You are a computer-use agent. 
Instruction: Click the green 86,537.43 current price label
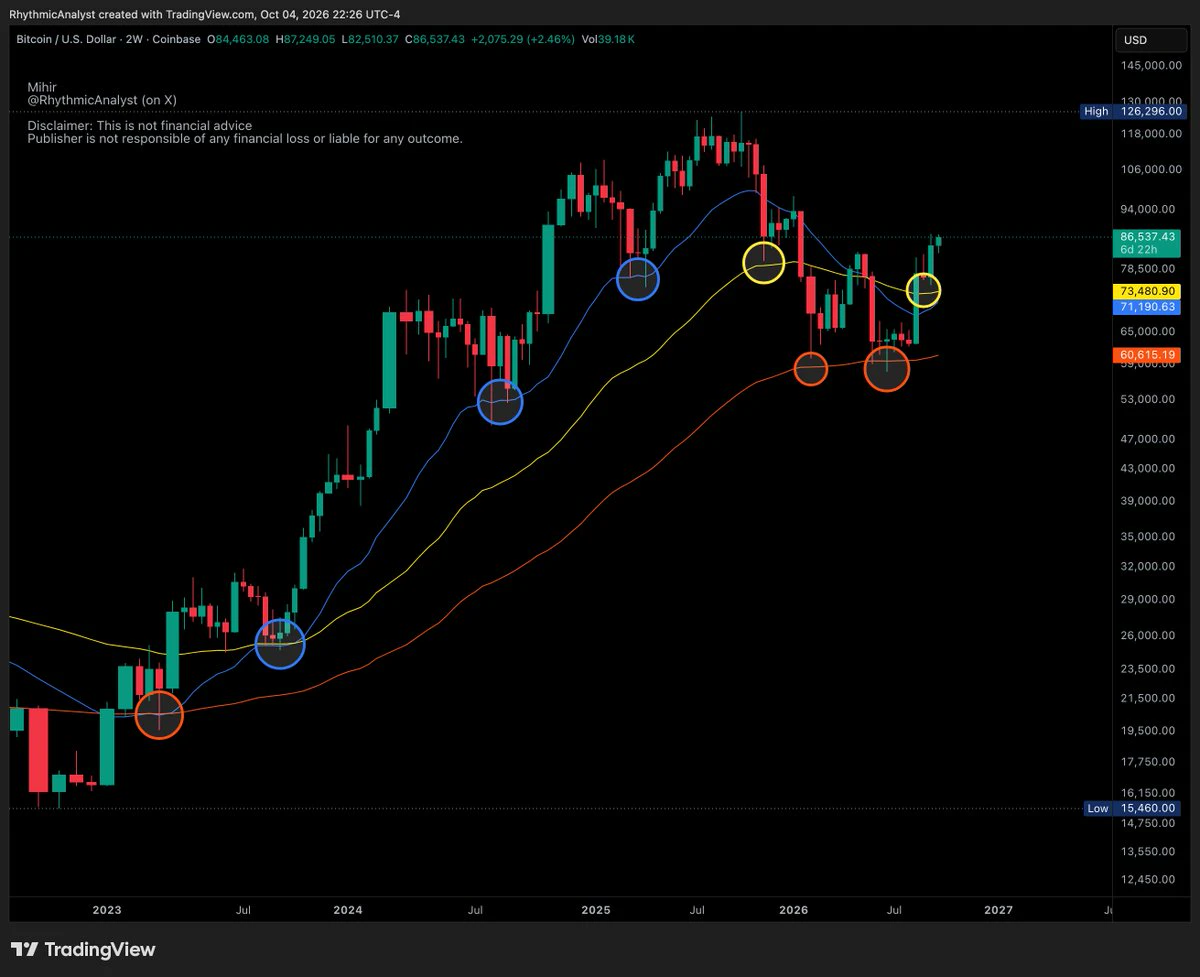(x=1146, y=242)
